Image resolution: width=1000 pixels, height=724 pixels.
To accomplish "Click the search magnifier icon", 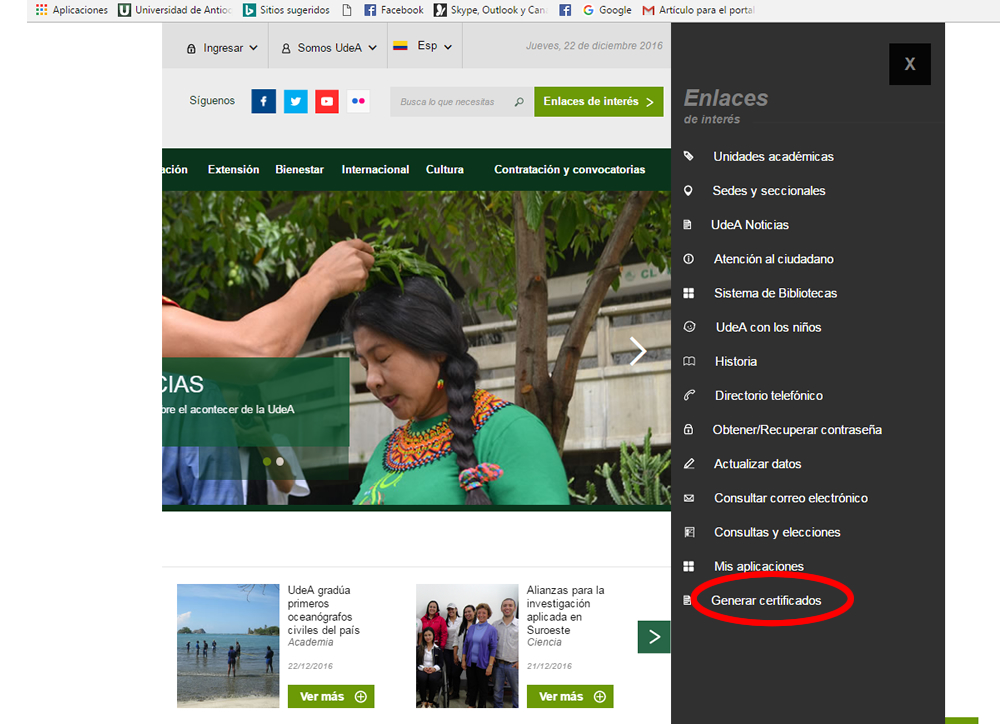I will pyautogui.click(x=518, y=102).
